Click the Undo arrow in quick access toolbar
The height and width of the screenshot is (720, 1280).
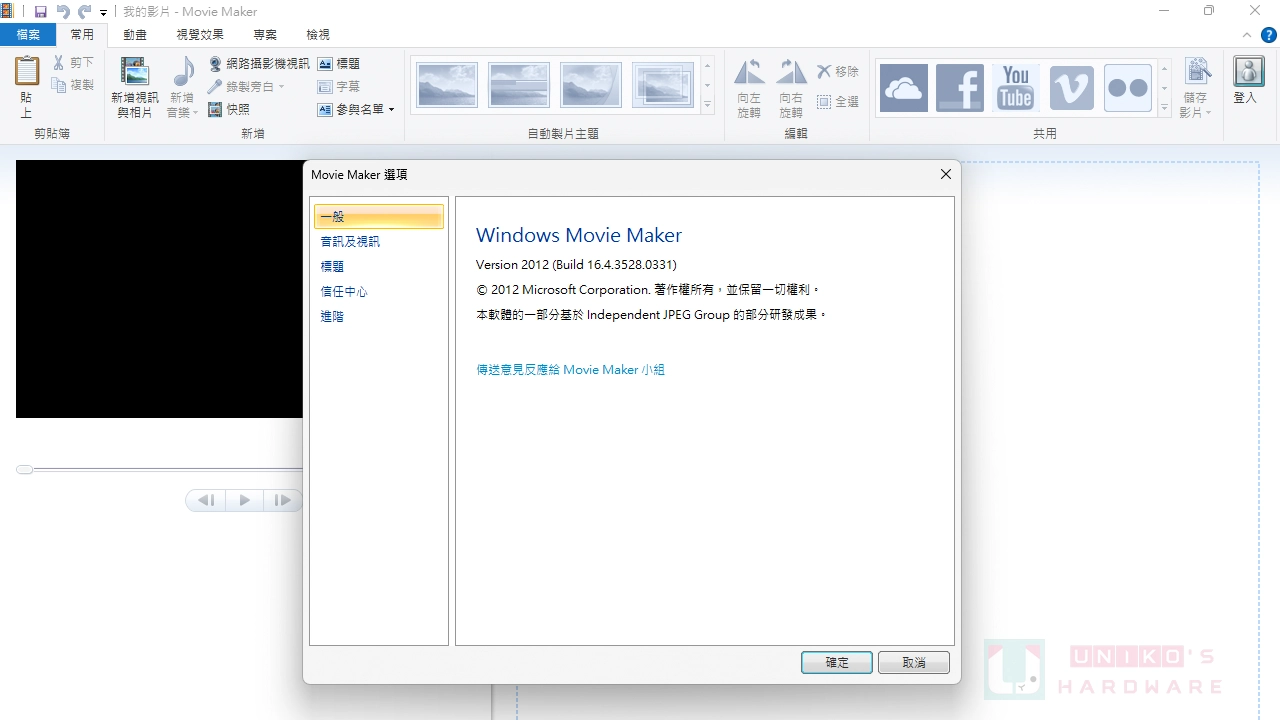pos(63,12)
